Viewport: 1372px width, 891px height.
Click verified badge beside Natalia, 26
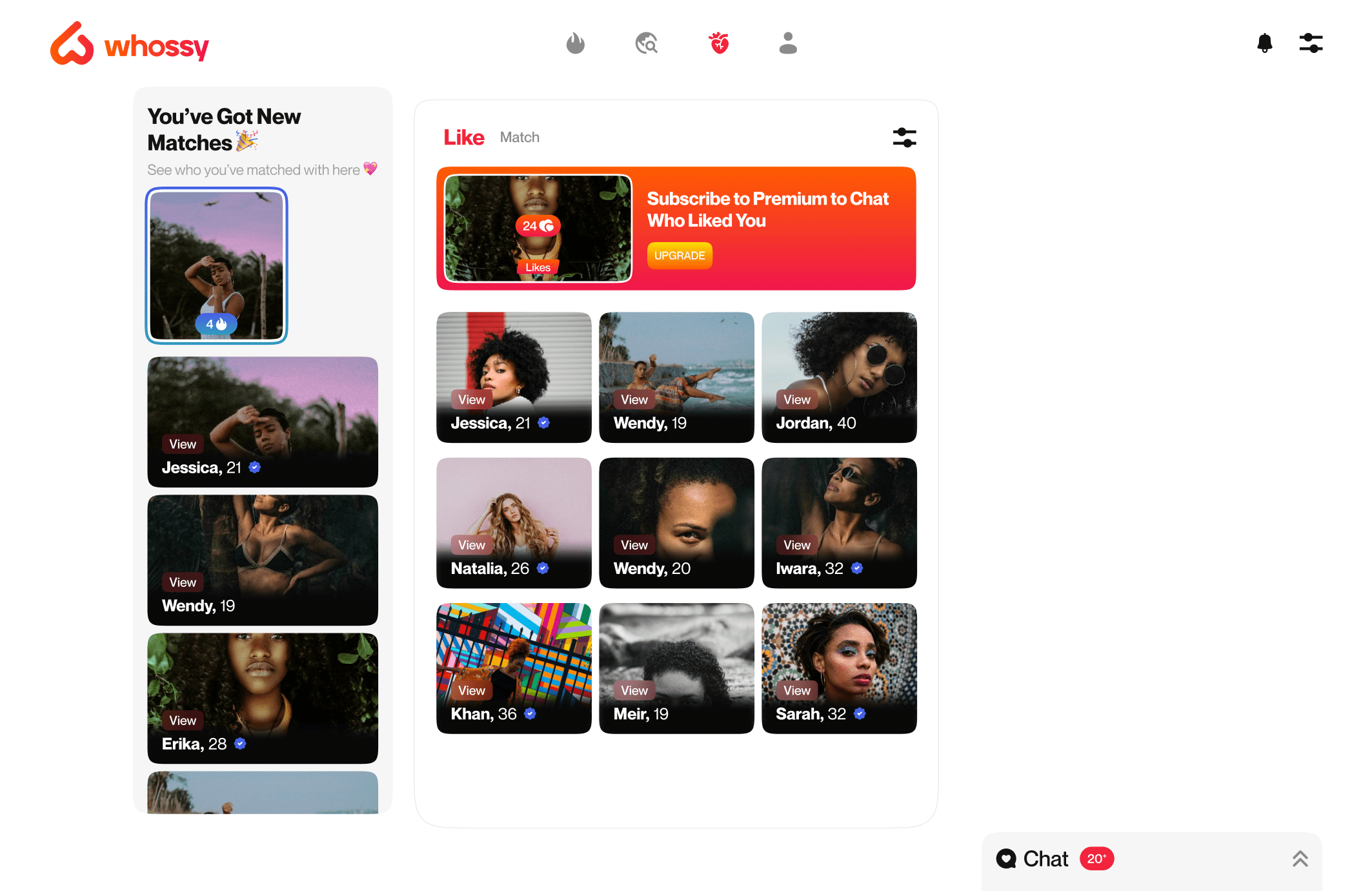[x=543, y=568]
